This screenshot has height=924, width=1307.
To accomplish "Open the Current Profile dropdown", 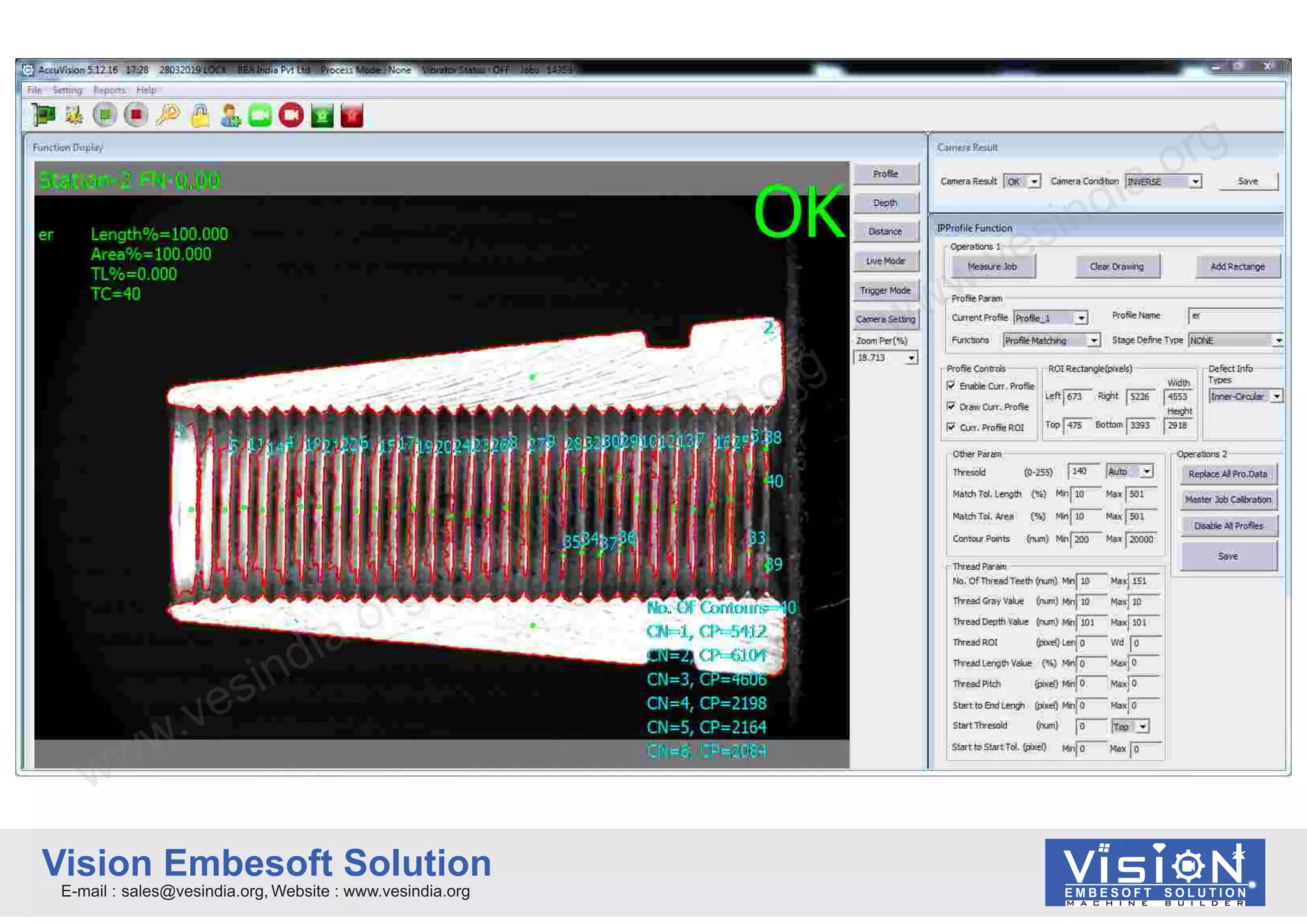I will pos(1050,318).
